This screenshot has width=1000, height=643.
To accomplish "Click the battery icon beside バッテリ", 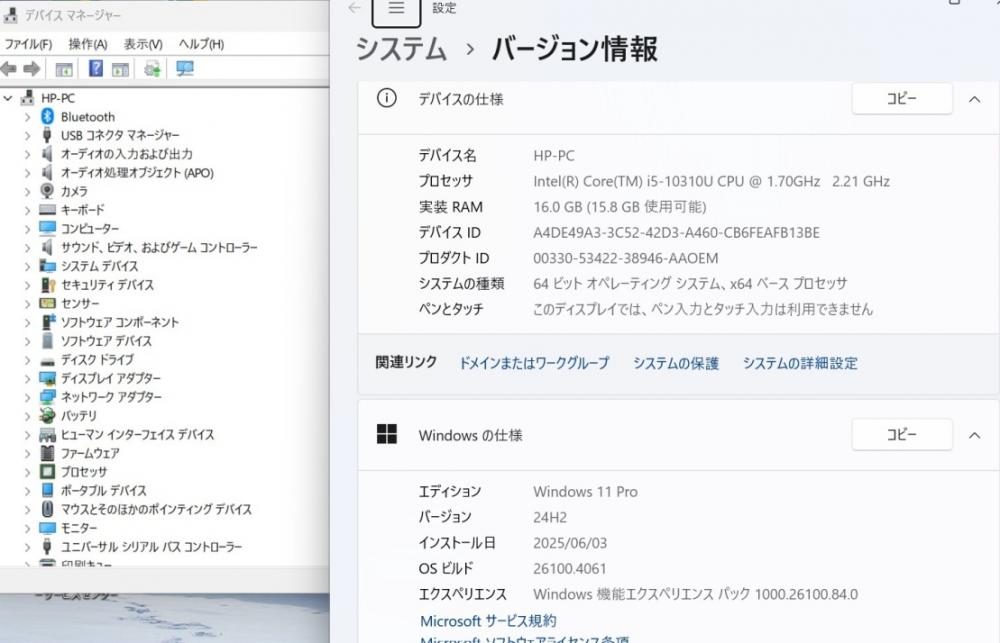I will [x=47, y=415].
